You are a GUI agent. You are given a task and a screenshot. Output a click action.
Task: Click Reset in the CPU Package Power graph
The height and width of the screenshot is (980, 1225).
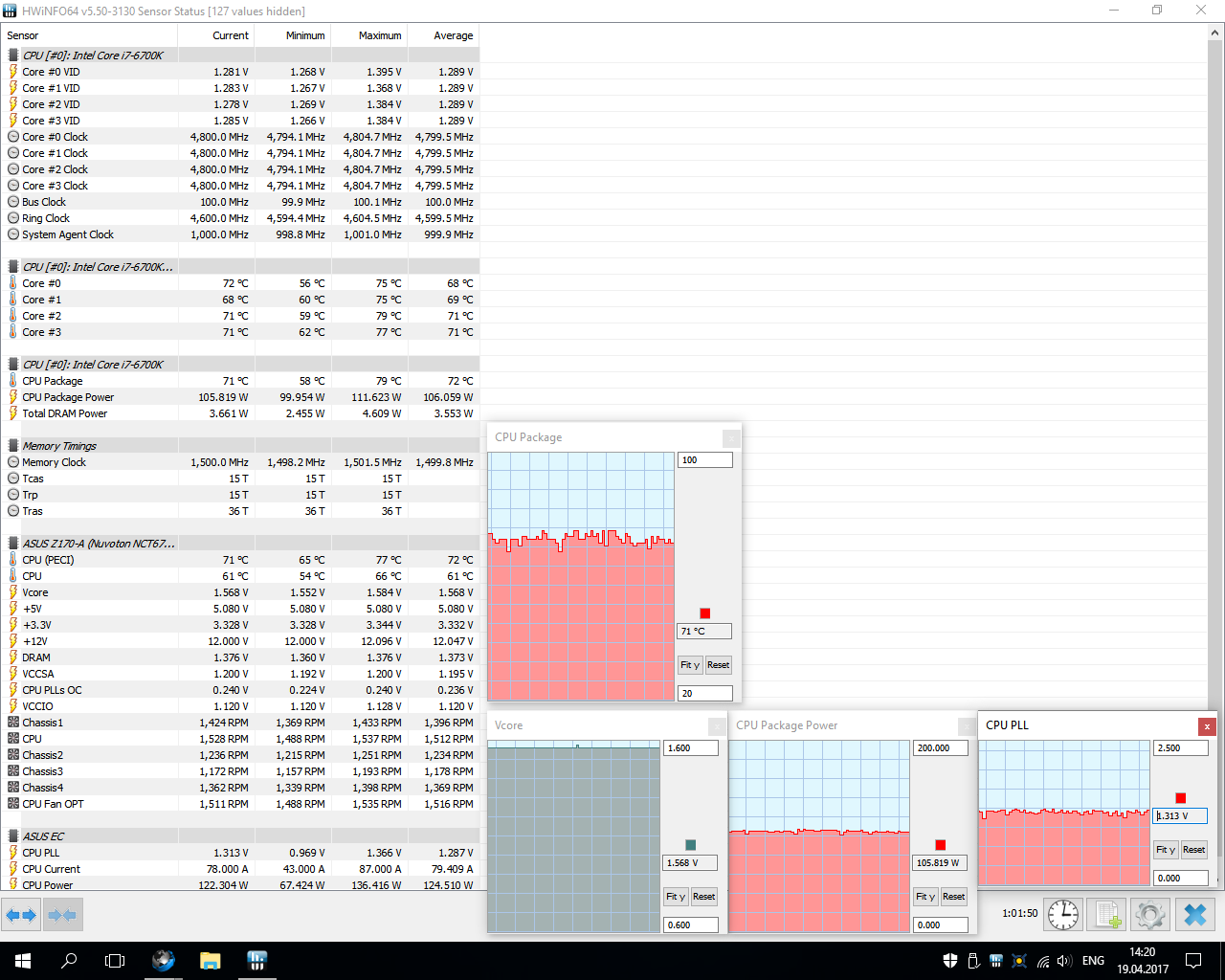(954, 897)
